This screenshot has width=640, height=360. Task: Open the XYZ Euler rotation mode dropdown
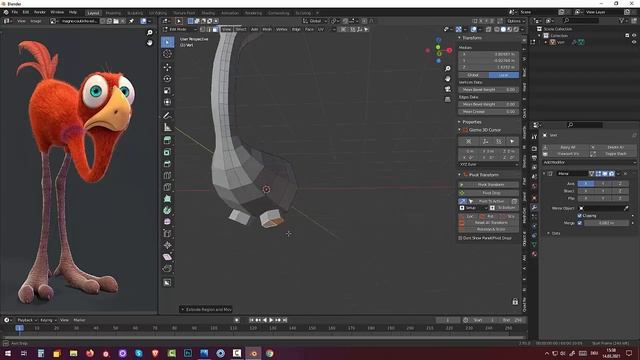tap(488, 164)
